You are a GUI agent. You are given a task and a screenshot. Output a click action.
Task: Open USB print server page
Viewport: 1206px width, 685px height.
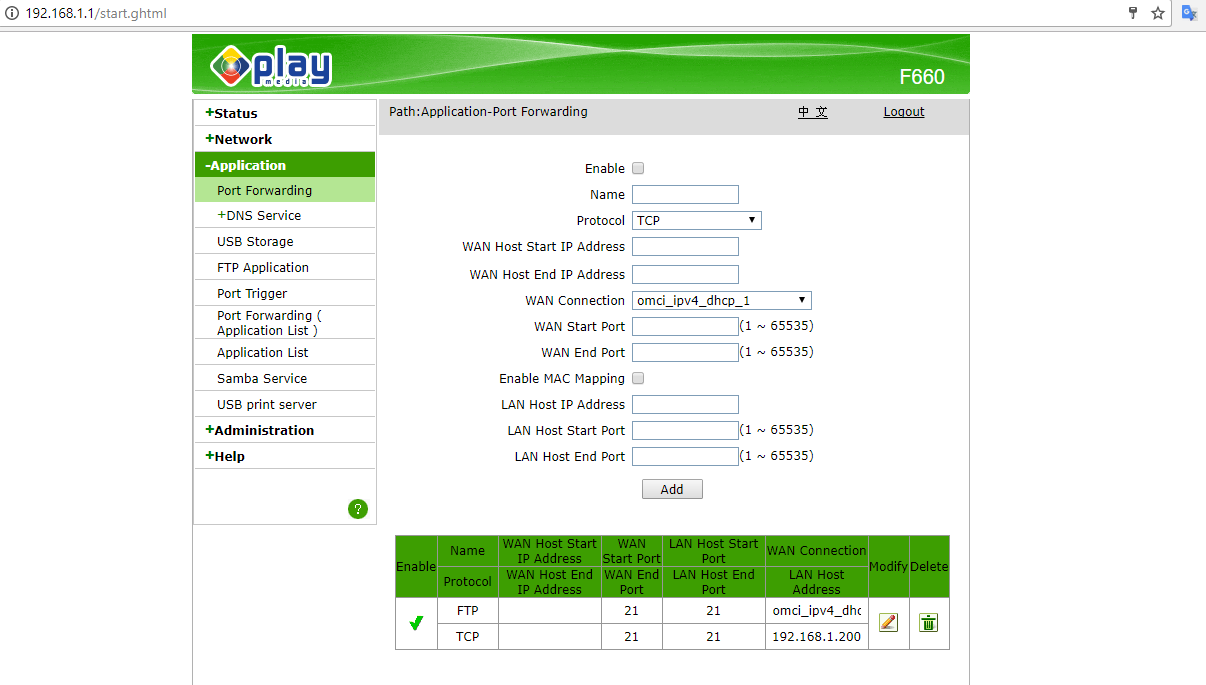[267, 404]
